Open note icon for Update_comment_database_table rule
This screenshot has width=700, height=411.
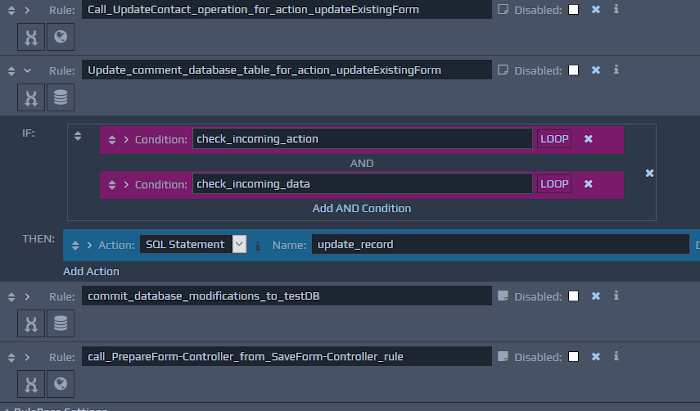503,70
